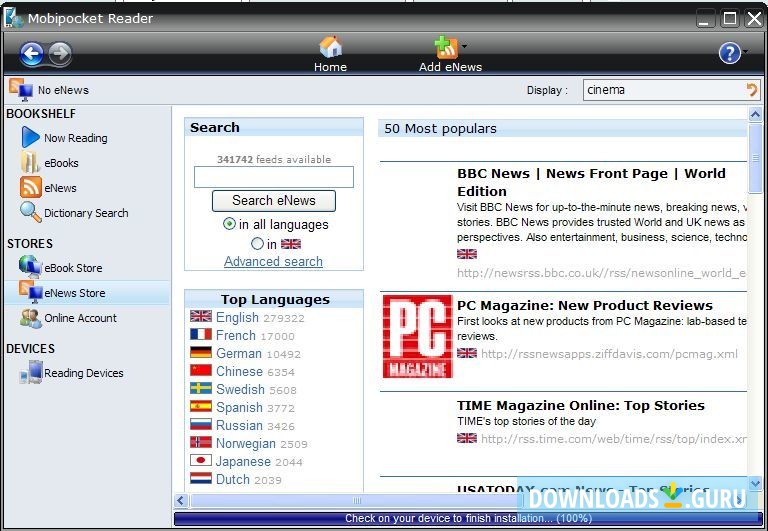Click the Dictionary Search label
The height and width of the screenshot is (531, 768).
86,213
